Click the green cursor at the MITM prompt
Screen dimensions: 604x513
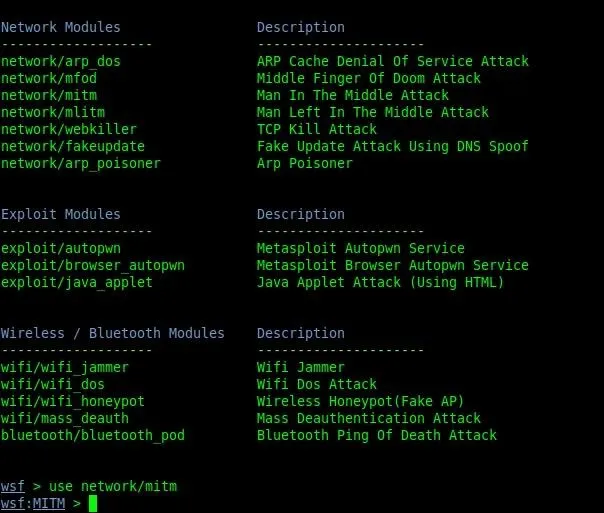pyautogui.click(x=93, y=504)
